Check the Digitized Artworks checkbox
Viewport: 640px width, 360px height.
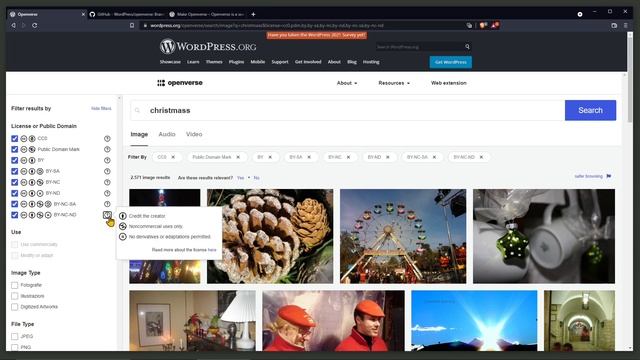click(15, 307)
